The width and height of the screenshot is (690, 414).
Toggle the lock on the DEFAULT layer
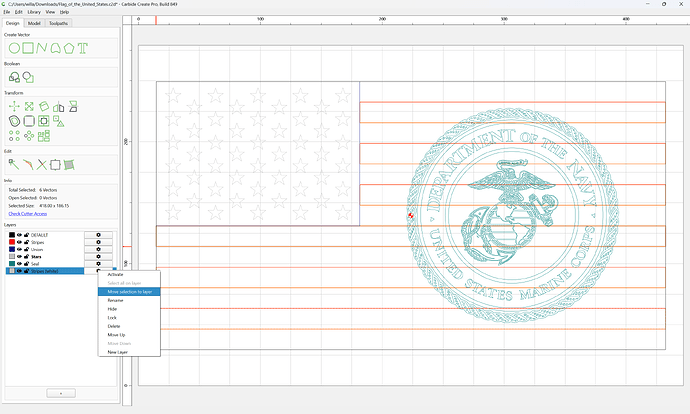(26, 235)
